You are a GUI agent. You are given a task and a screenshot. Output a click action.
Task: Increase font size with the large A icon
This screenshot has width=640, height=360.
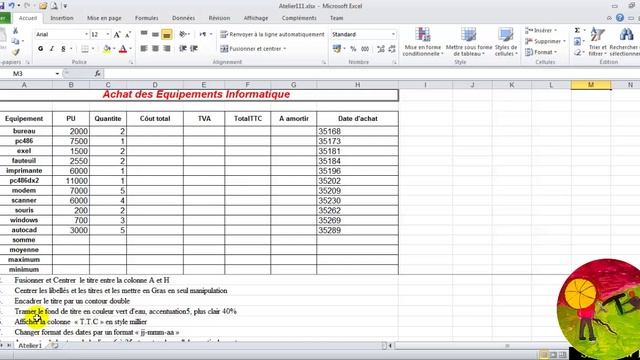click(x=117, y=35)
